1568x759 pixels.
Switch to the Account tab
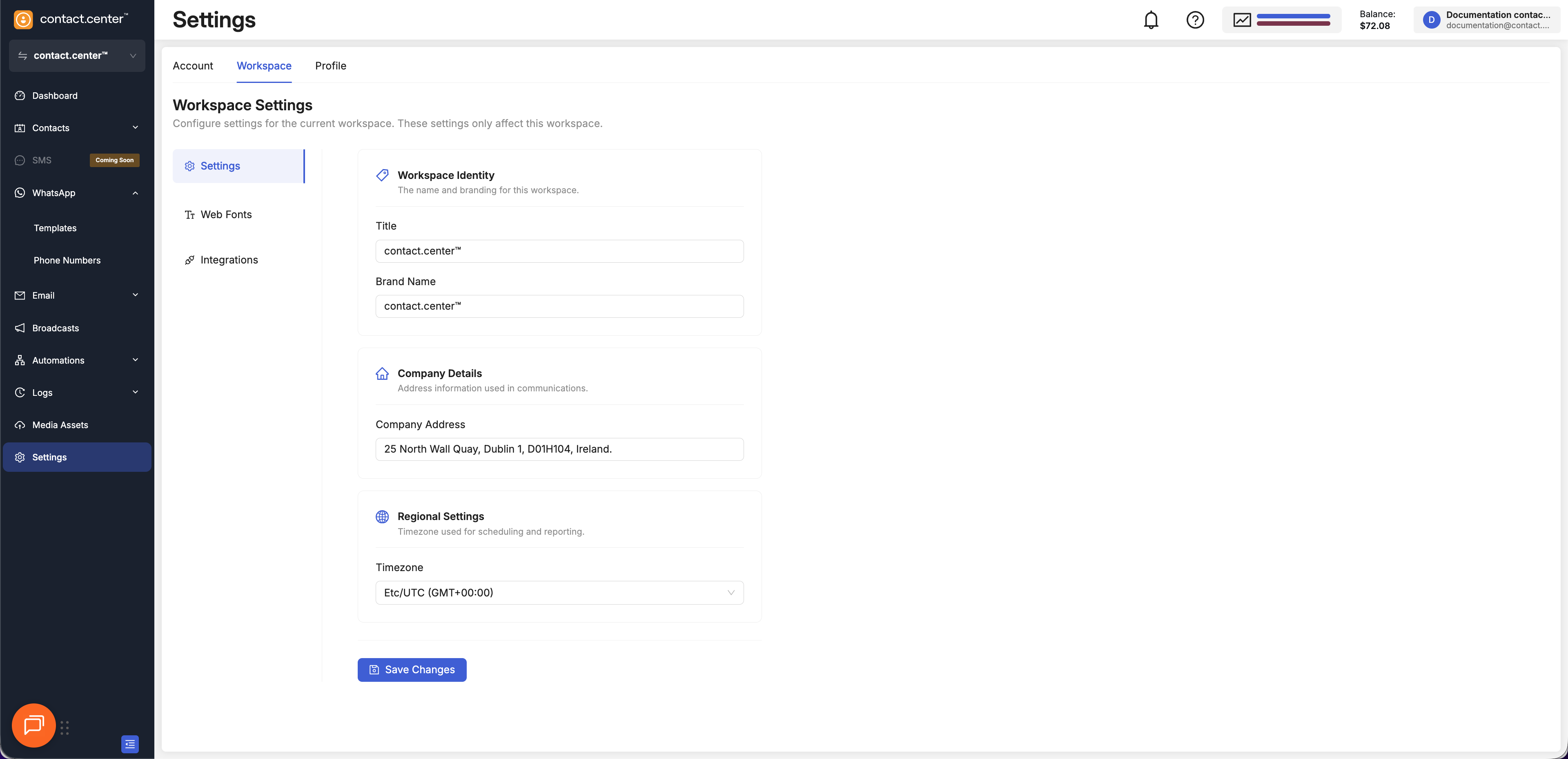point(192,66)
